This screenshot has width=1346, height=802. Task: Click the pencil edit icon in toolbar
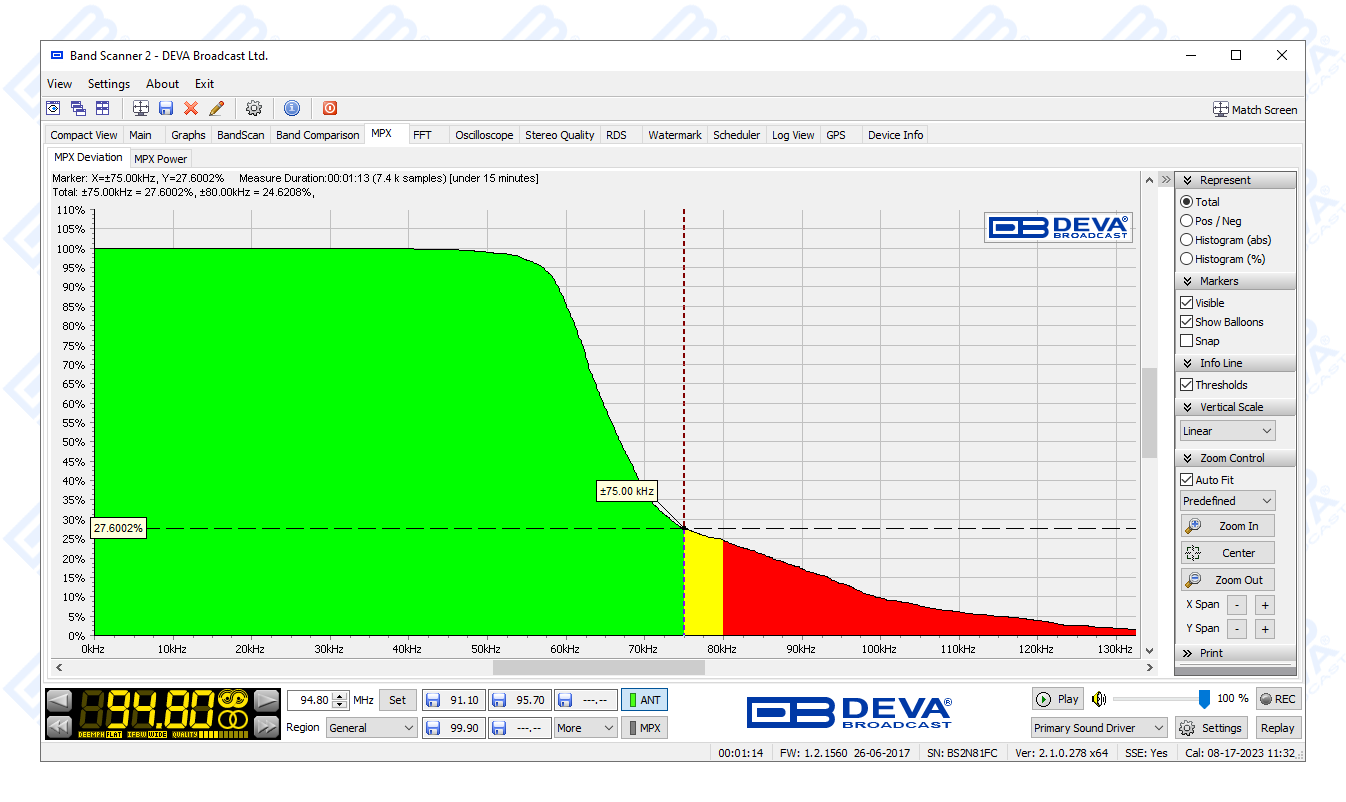(x=216, y=108)
